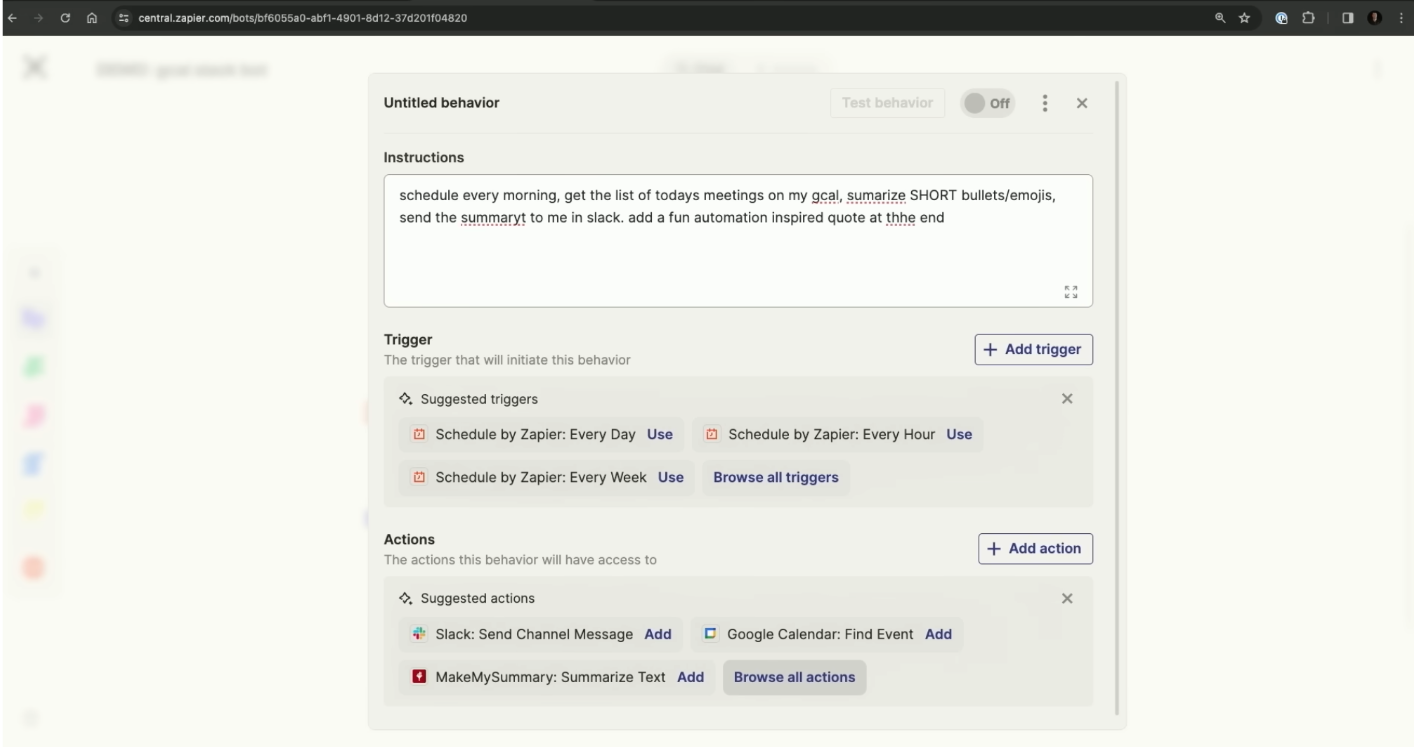Open site information icon beside the URL
The height and width of the screenshot is (747, 1414).
pyautogui.click(x=123, y=18)
